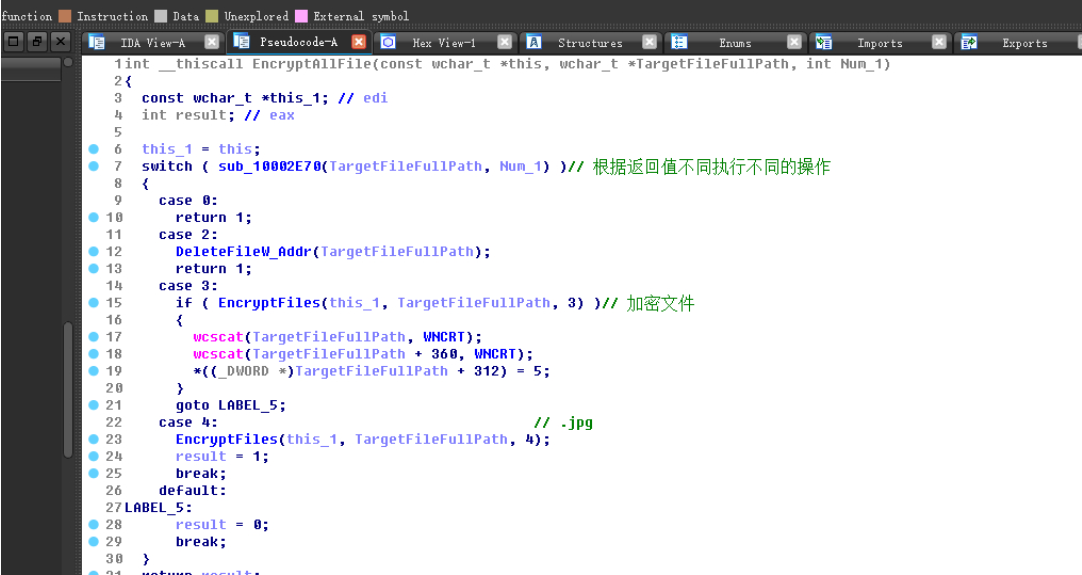Switch to the Enums tab

click(735, 43)
